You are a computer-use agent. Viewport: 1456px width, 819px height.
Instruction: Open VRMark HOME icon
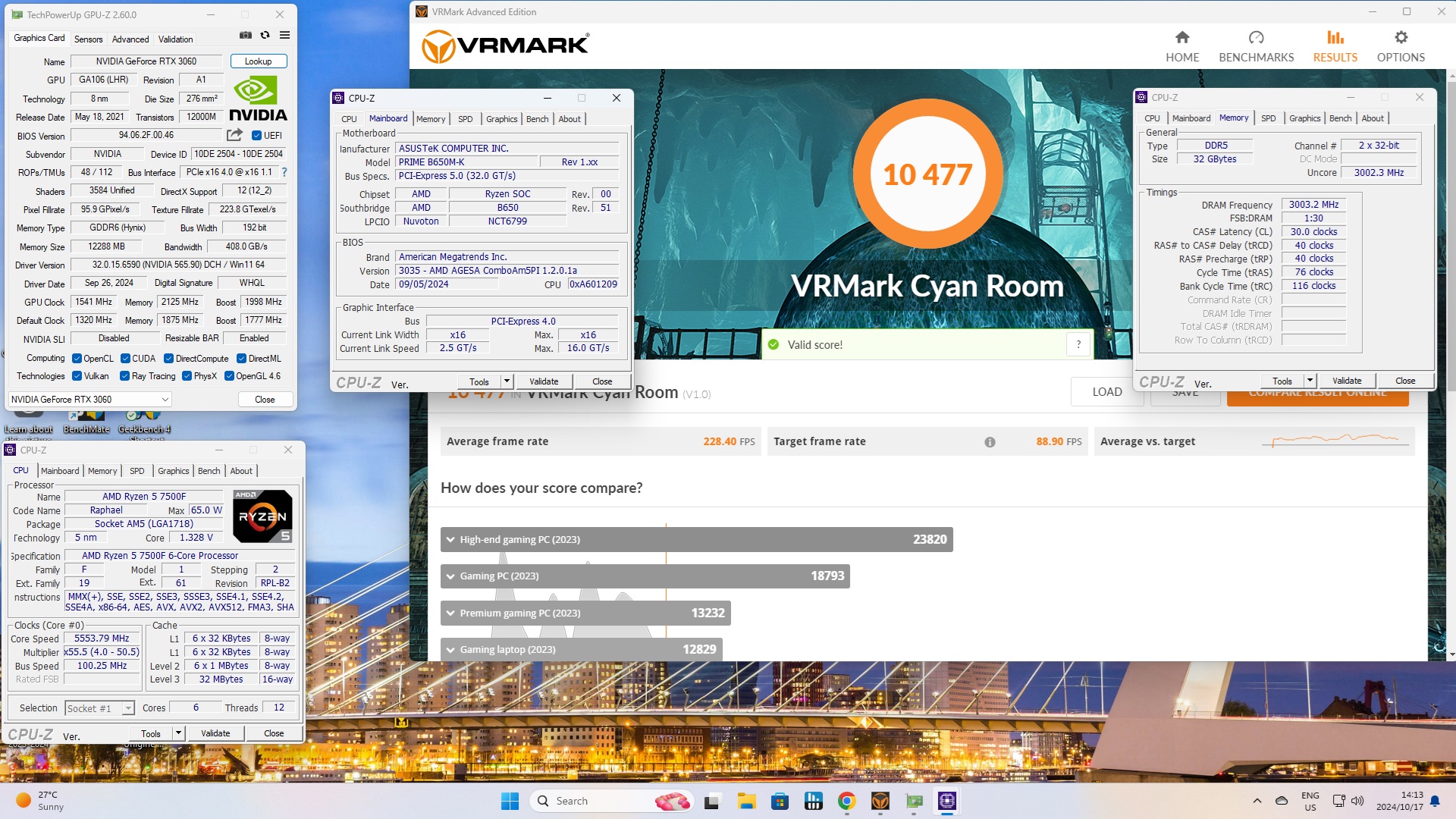pyautogui.click(x=1182, y=37)
